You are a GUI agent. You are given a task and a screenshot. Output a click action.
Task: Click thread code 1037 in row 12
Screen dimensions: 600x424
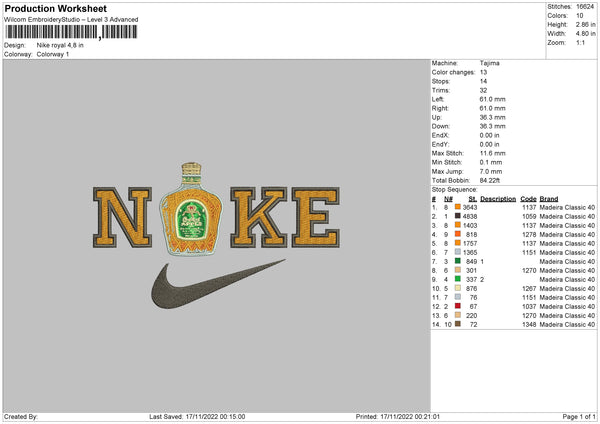[529, 306]
